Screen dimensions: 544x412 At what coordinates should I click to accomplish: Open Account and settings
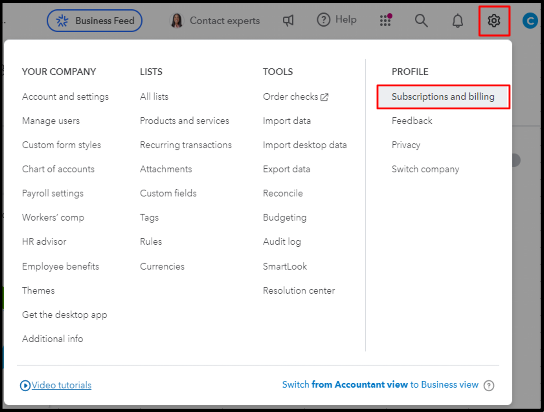(x=65, y=97)
